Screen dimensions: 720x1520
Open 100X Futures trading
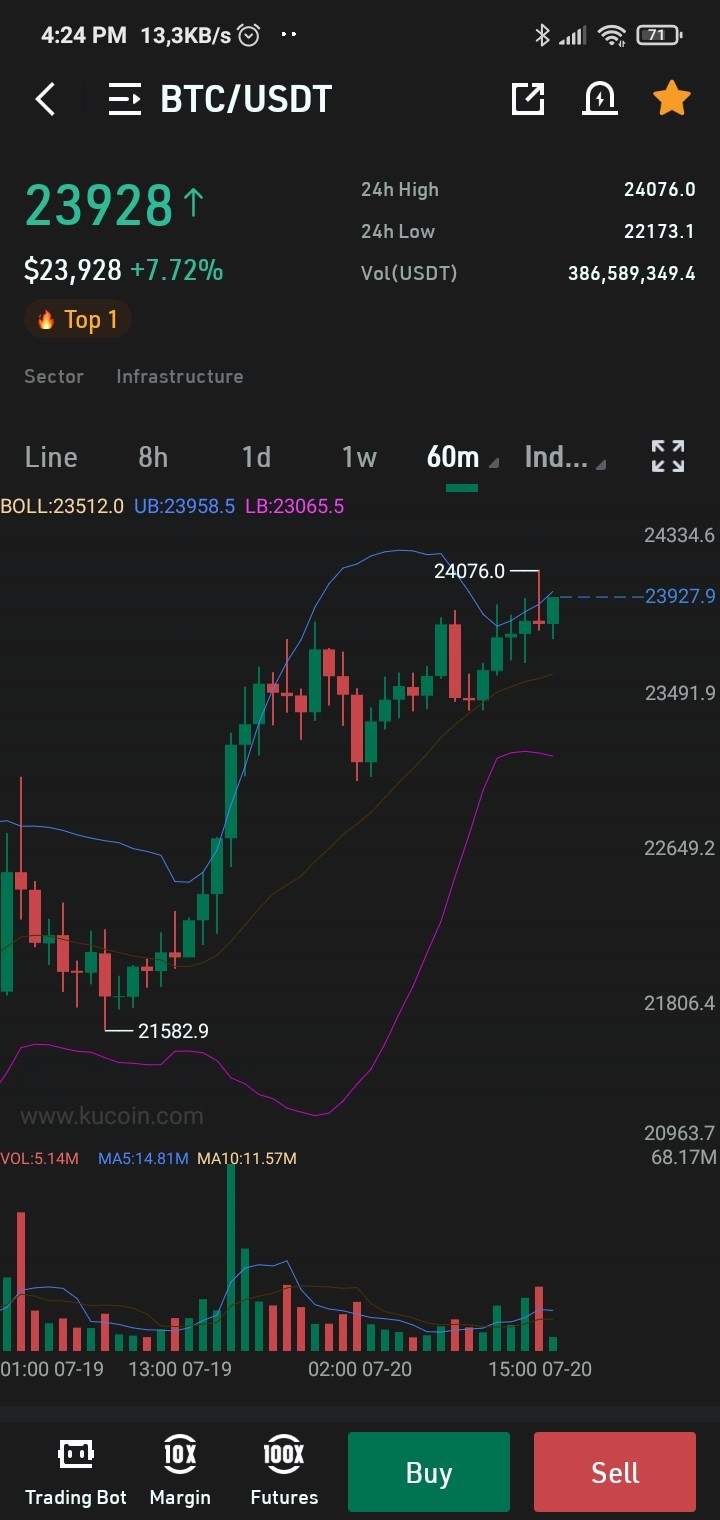tap(284, 1472)
